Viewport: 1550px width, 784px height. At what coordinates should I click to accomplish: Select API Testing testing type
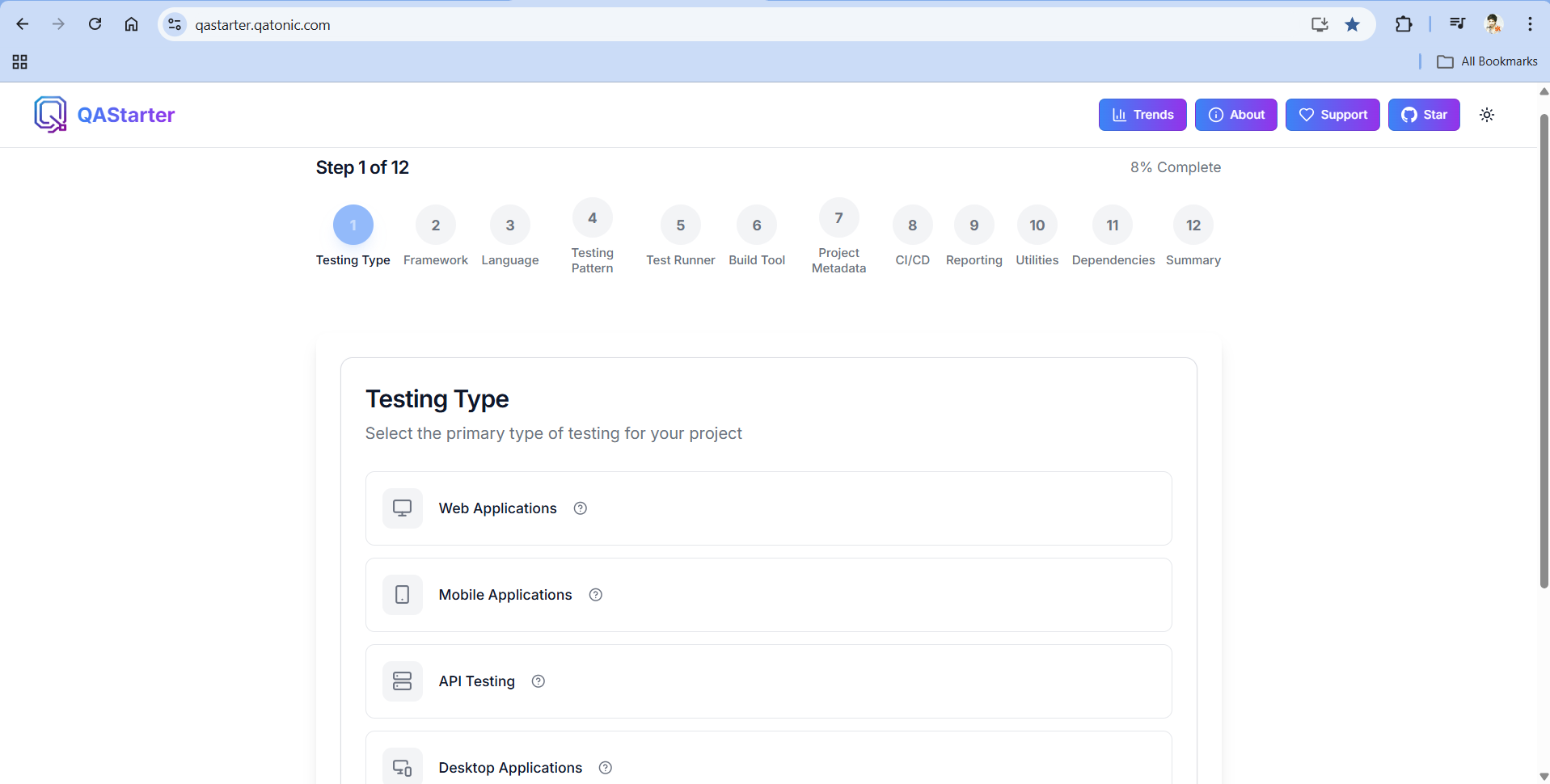click(767, 681)
